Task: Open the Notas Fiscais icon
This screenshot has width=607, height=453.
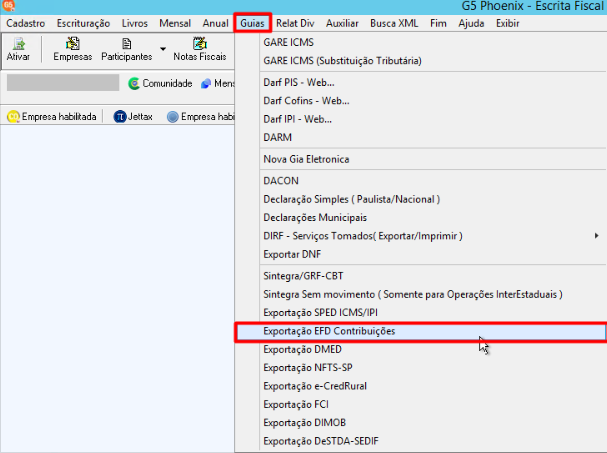Action: [199, 43]
